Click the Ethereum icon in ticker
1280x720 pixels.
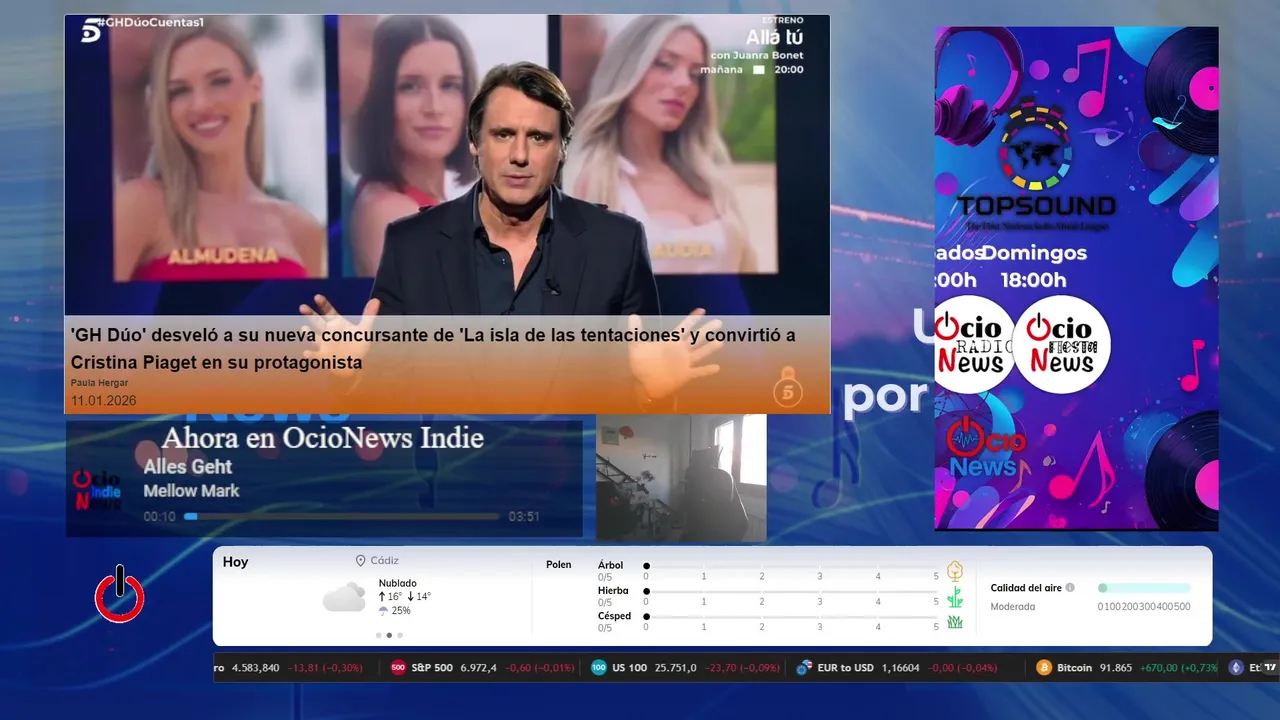click(1236, 667)
